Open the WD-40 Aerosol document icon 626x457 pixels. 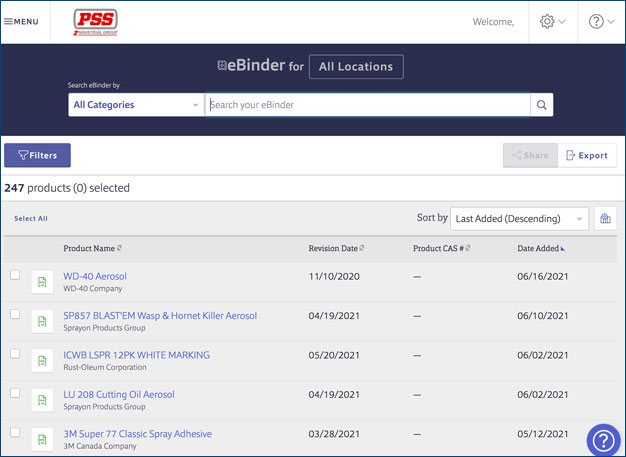coord(42,282)
